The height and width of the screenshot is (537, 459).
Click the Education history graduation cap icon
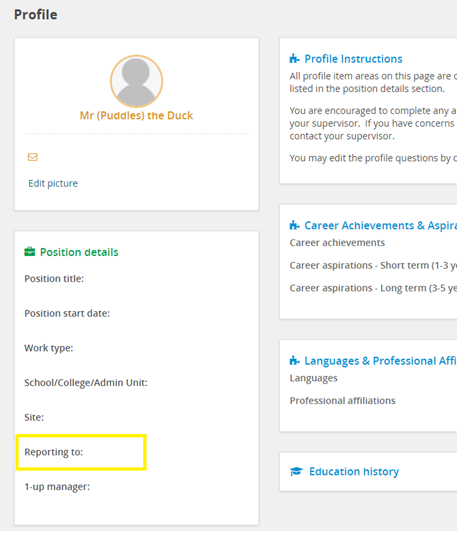click(x=296, y=472)
